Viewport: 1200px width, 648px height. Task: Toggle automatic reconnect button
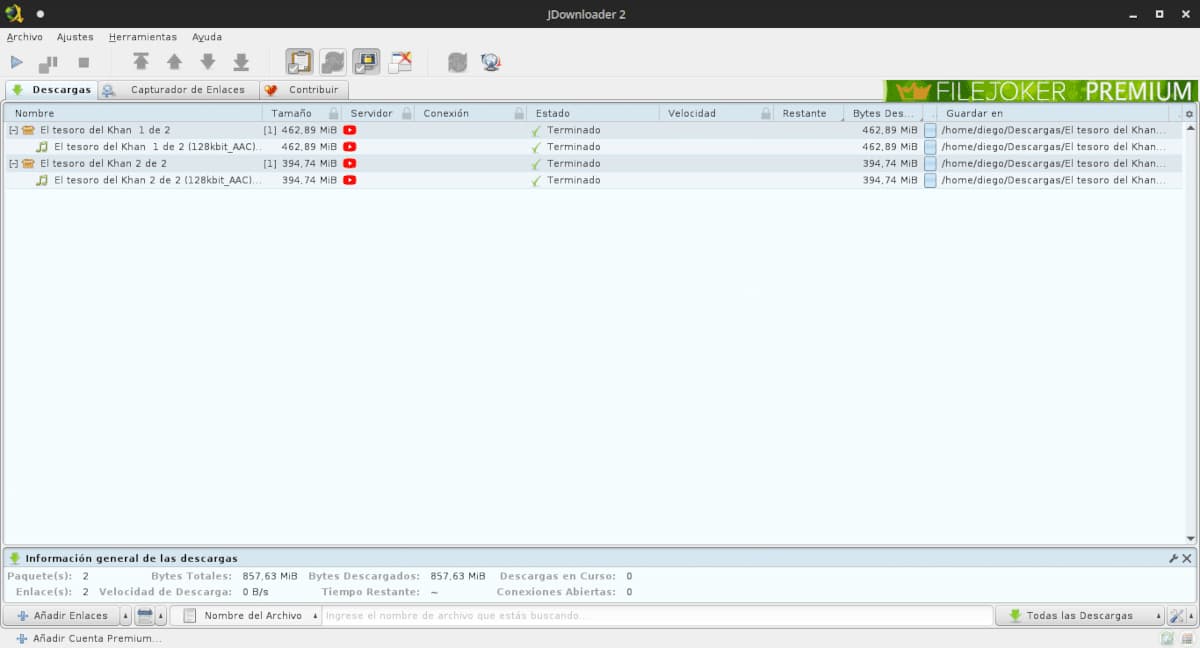pyautogui.click(x=333, y=62)
